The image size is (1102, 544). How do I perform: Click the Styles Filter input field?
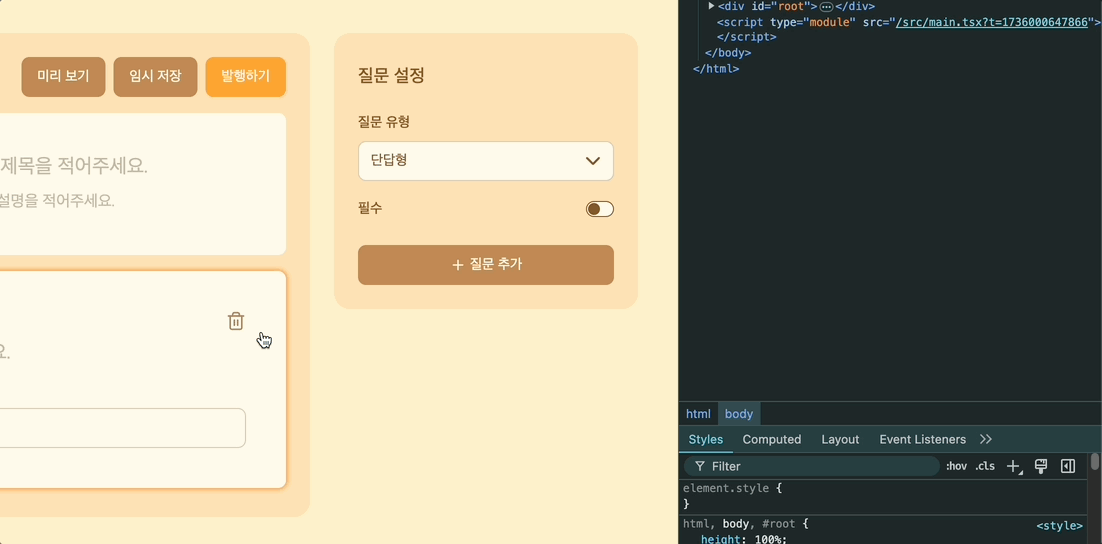pos(812,466)
